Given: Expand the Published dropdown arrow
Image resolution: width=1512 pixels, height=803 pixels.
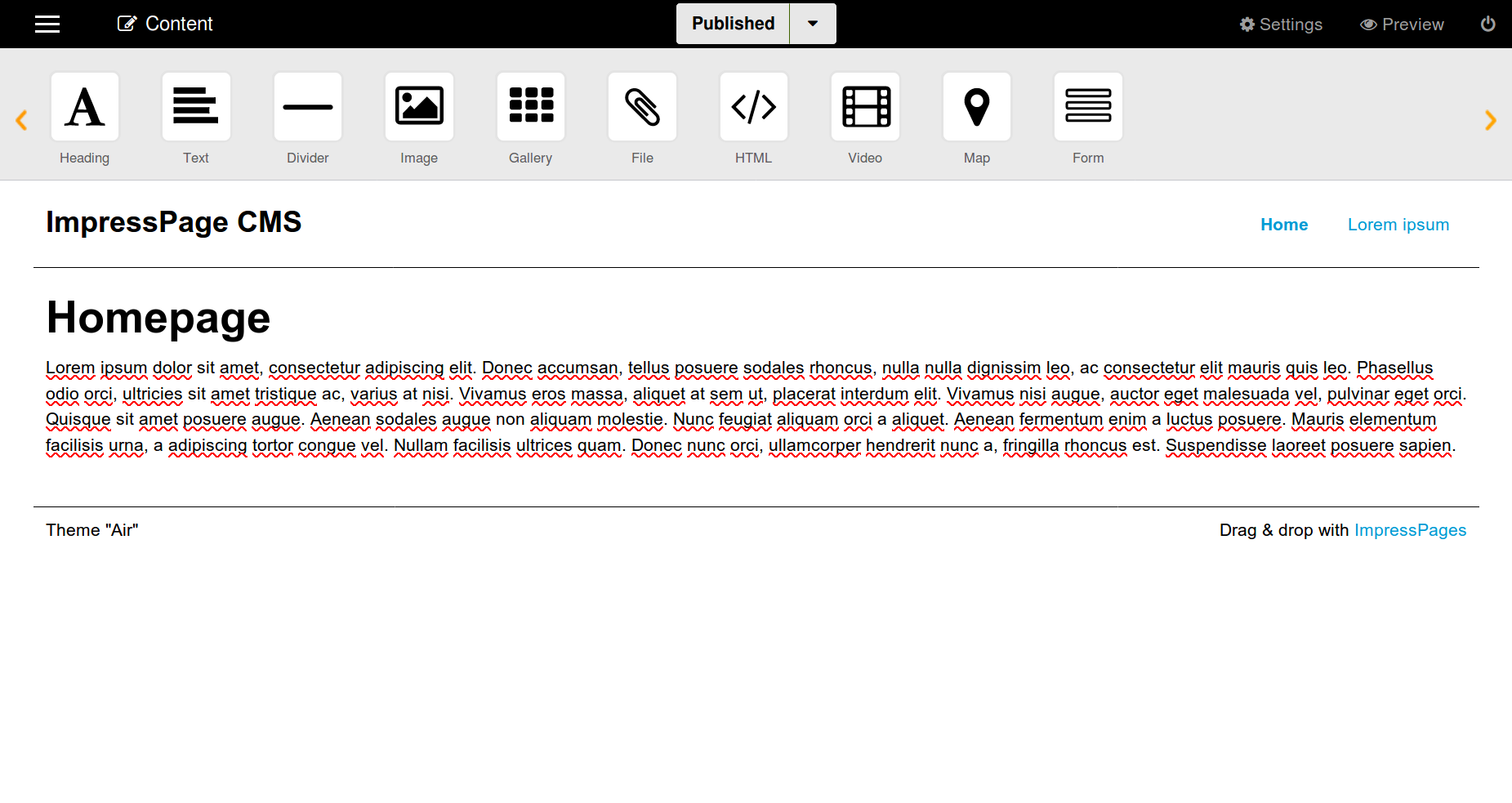Looking at the screenshot, I should [813, 24].
